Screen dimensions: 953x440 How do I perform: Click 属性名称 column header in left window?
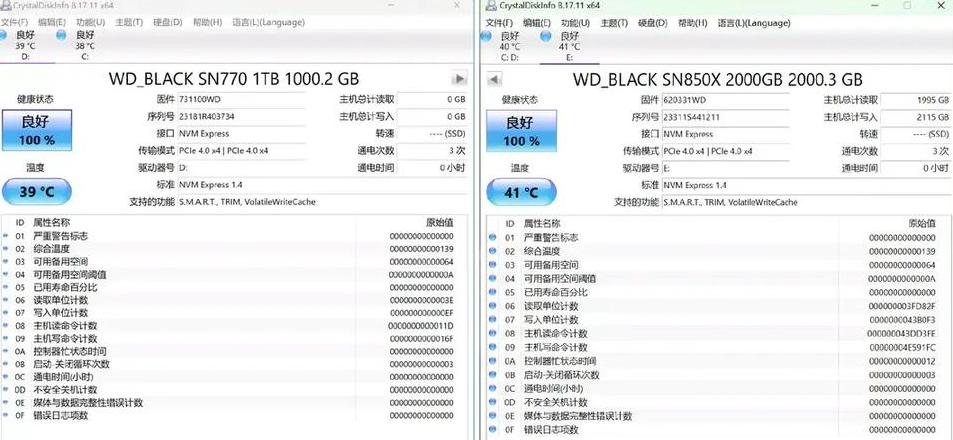click(x=52, y=223)
